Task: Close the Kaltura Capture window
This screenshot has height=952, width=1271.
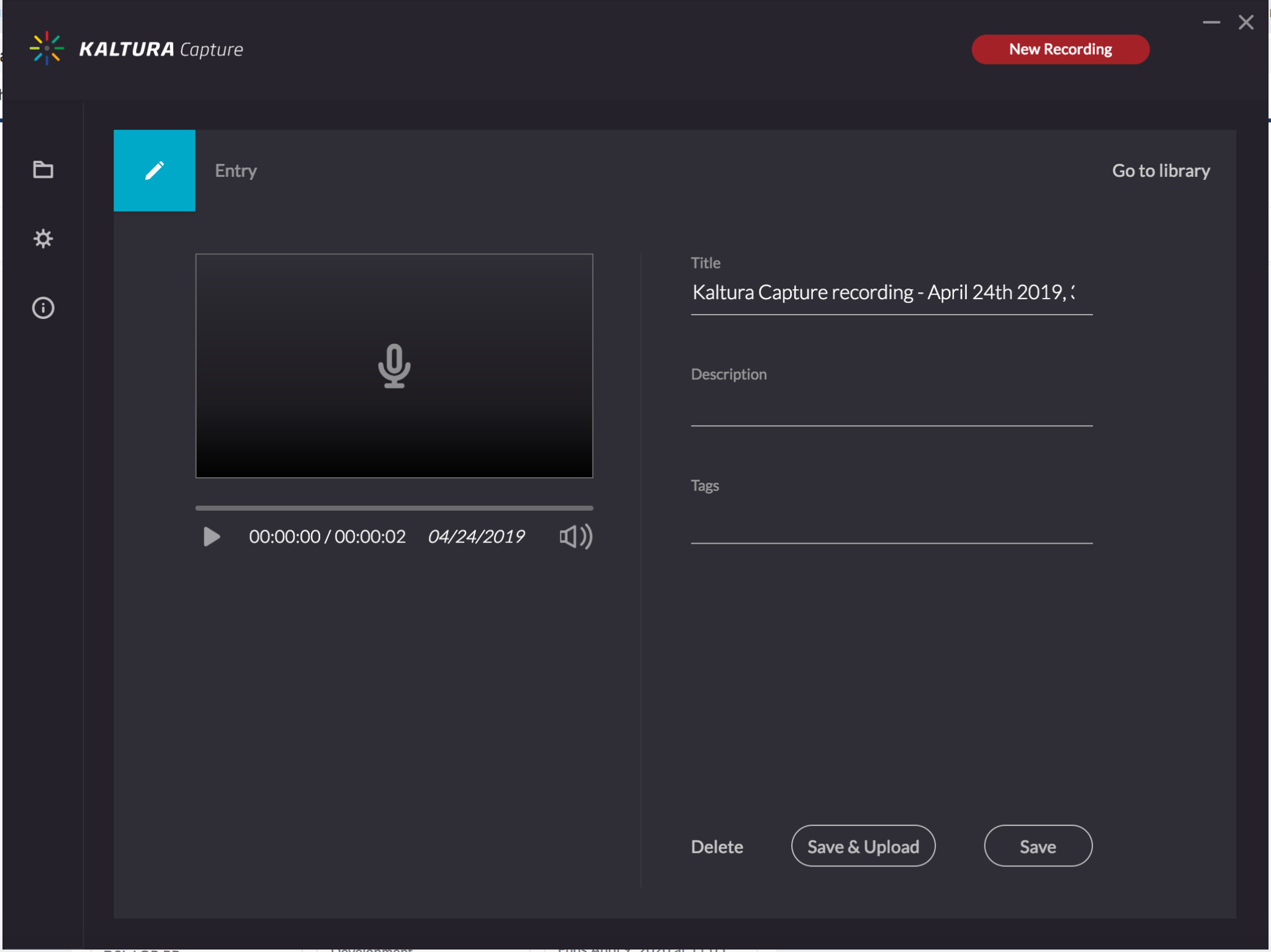Action: (1246, 22)
